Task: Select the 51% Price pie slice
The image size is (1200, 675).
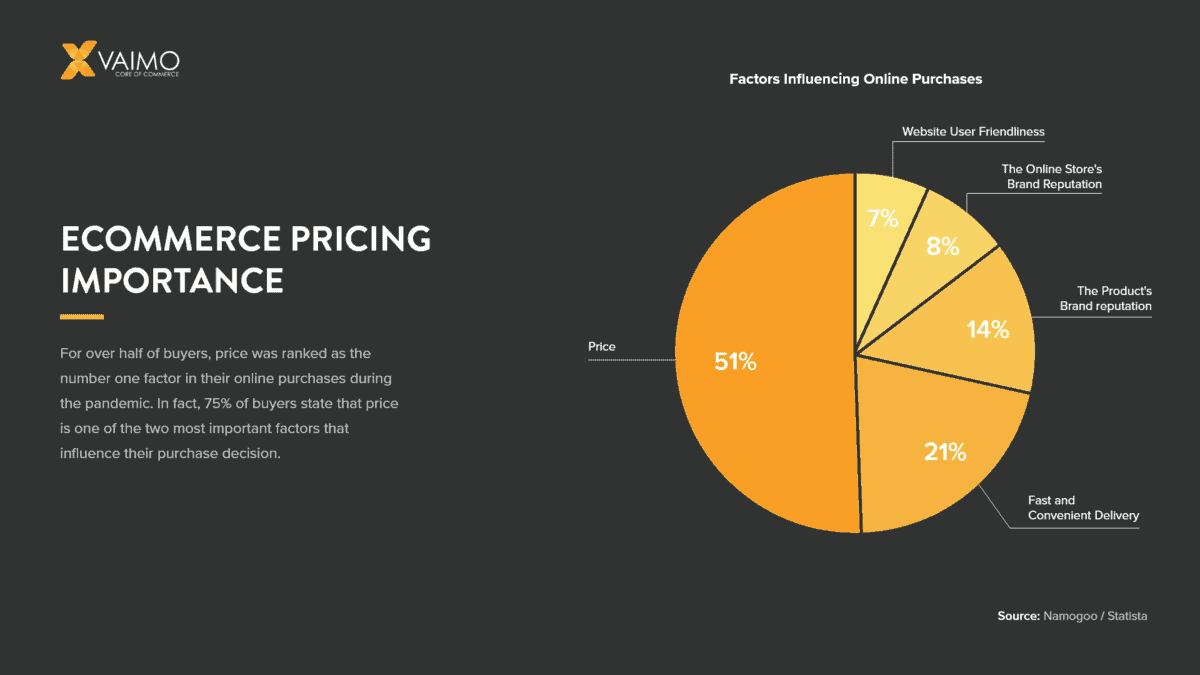Action: pos(765,352)
